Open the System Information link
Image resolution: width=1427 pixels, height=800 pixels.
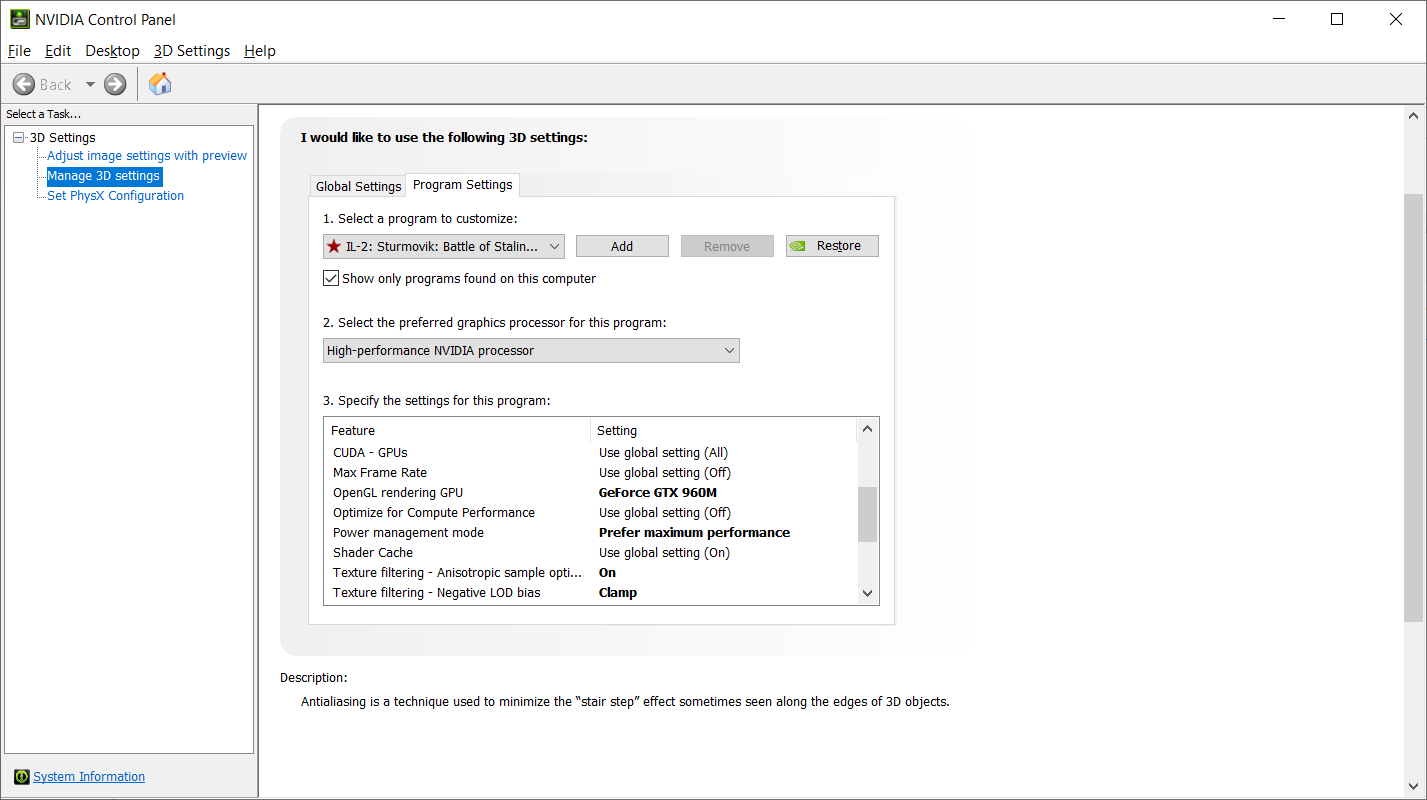[x=89, y=777]
